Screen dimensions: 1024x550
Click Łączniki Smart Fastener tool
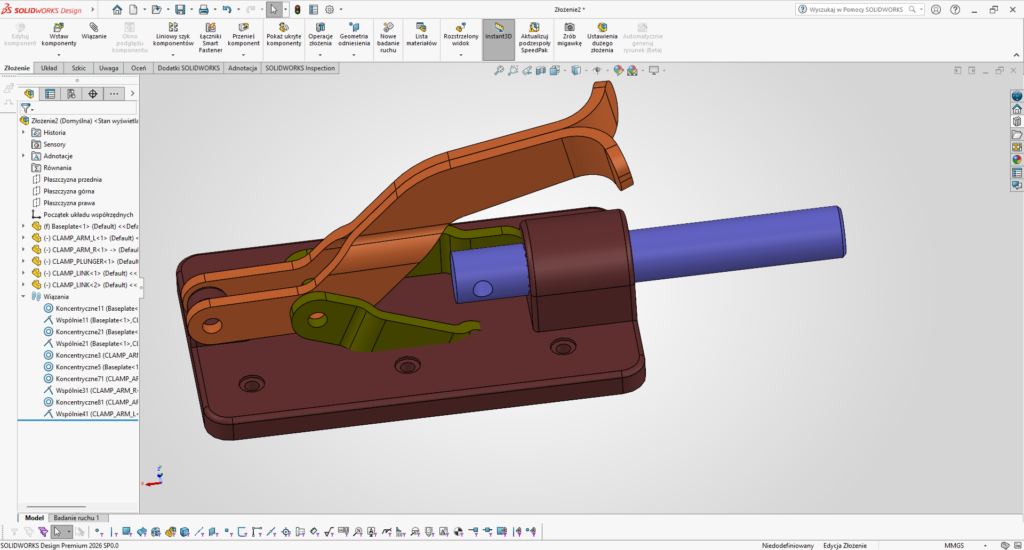click(x=210, y=38)
